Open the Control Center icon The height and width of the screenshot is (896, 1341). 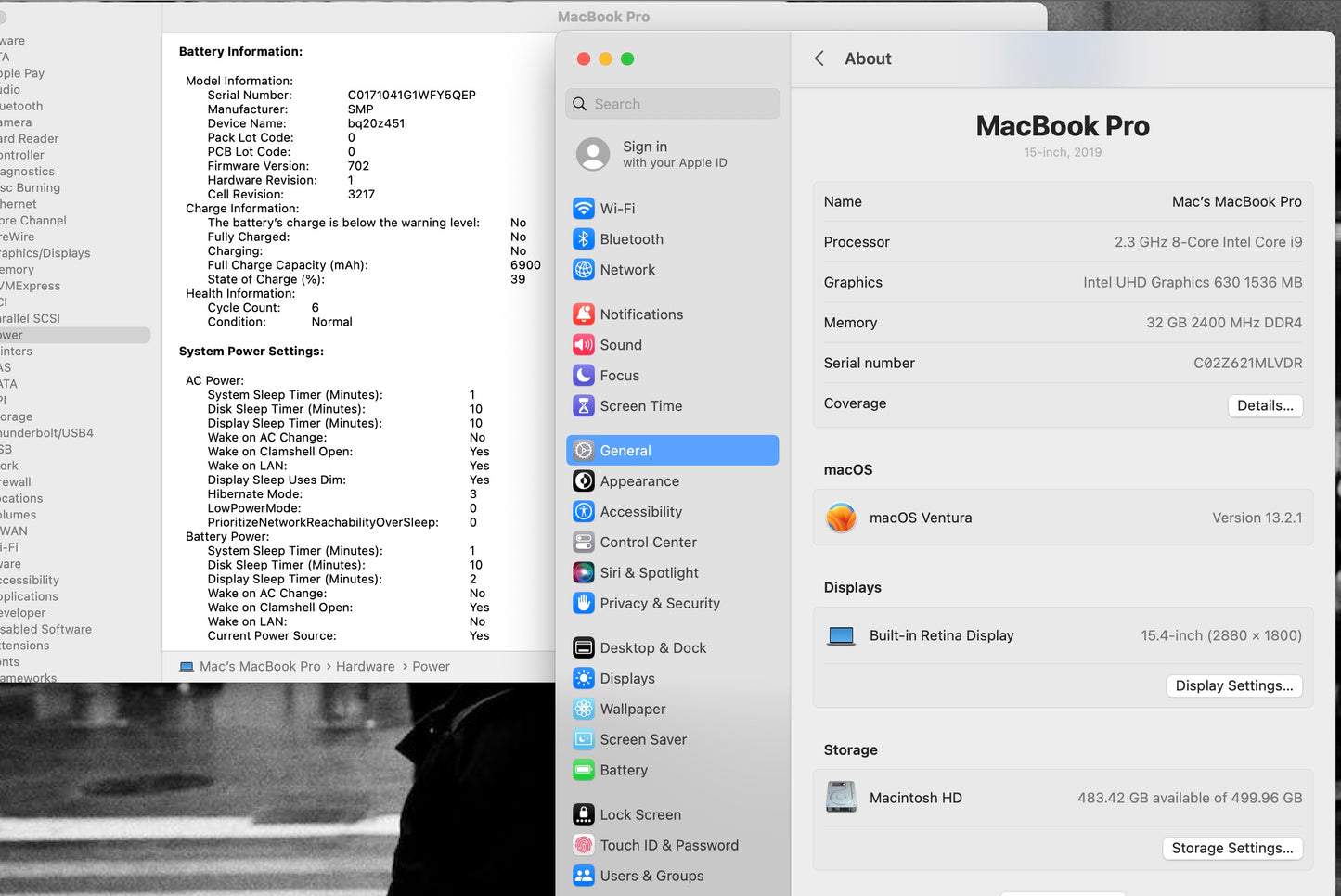[583, 543]
